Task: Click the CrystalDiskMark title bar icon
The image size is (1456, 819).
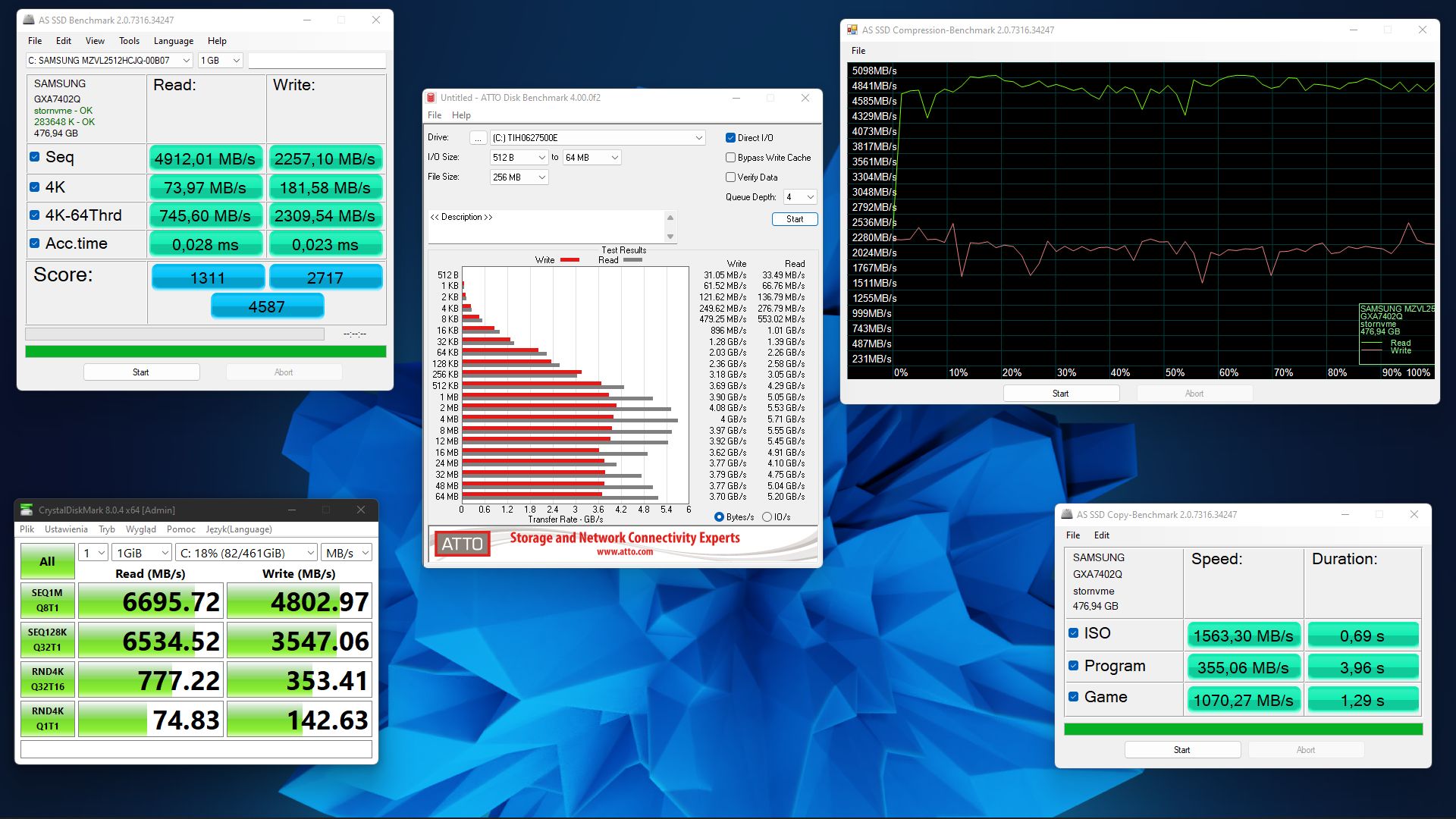Action: tap(27, 510)
